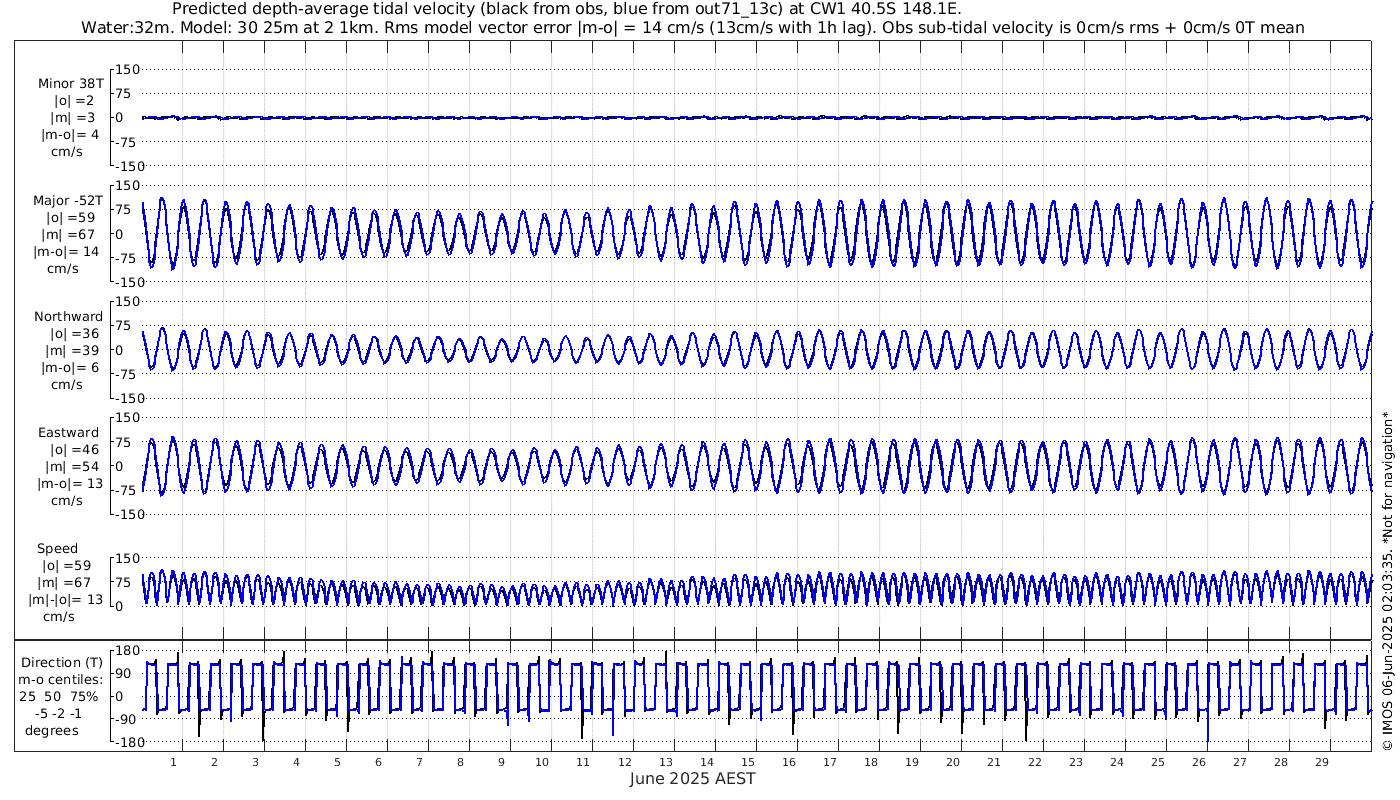Click day 15 tick on the date axis
The image size is (1400, 800).
[747, 762]
